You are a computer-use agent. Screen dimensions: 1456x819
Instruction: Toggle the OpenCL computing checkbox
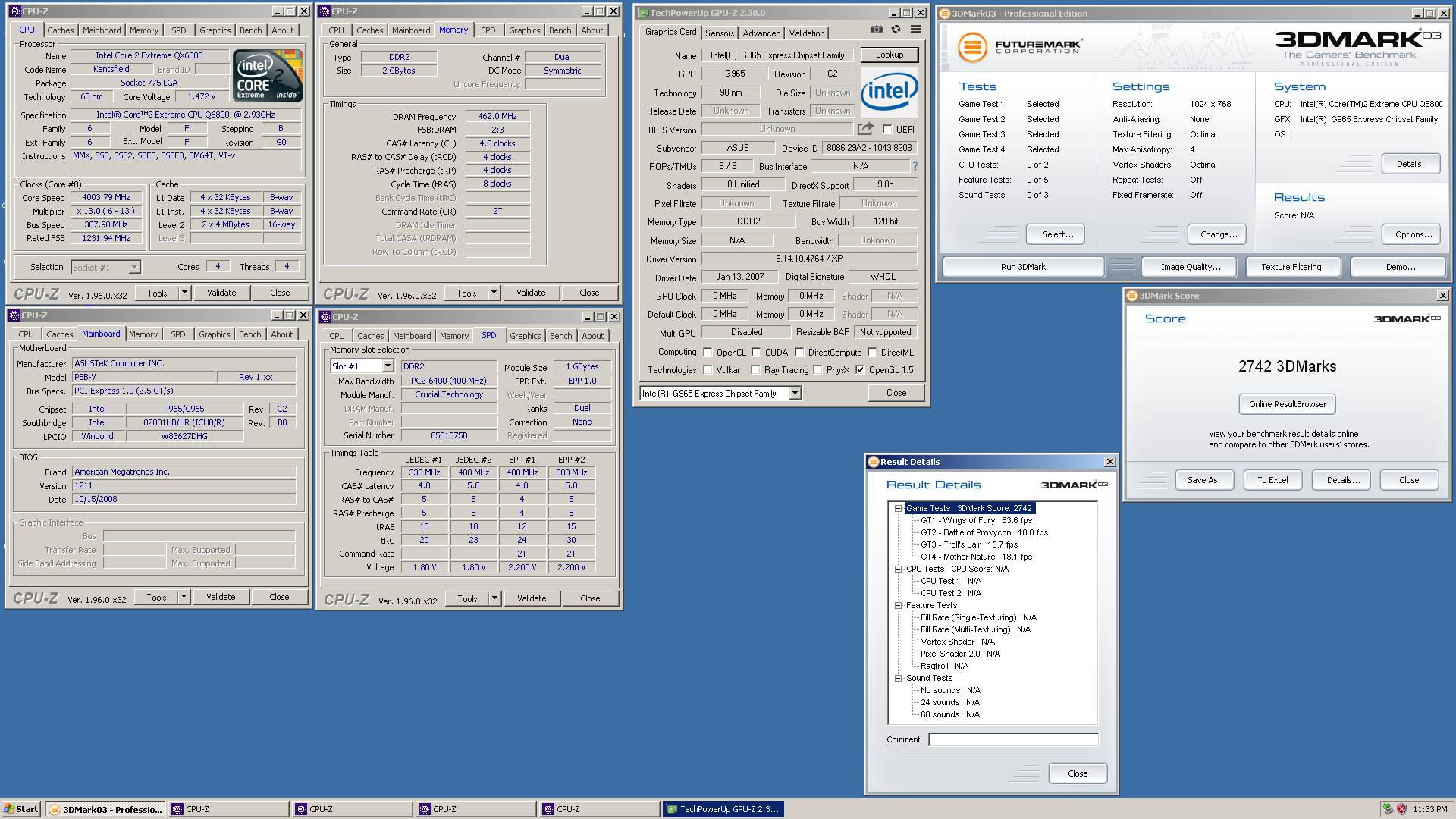click(x=708, y=353)
